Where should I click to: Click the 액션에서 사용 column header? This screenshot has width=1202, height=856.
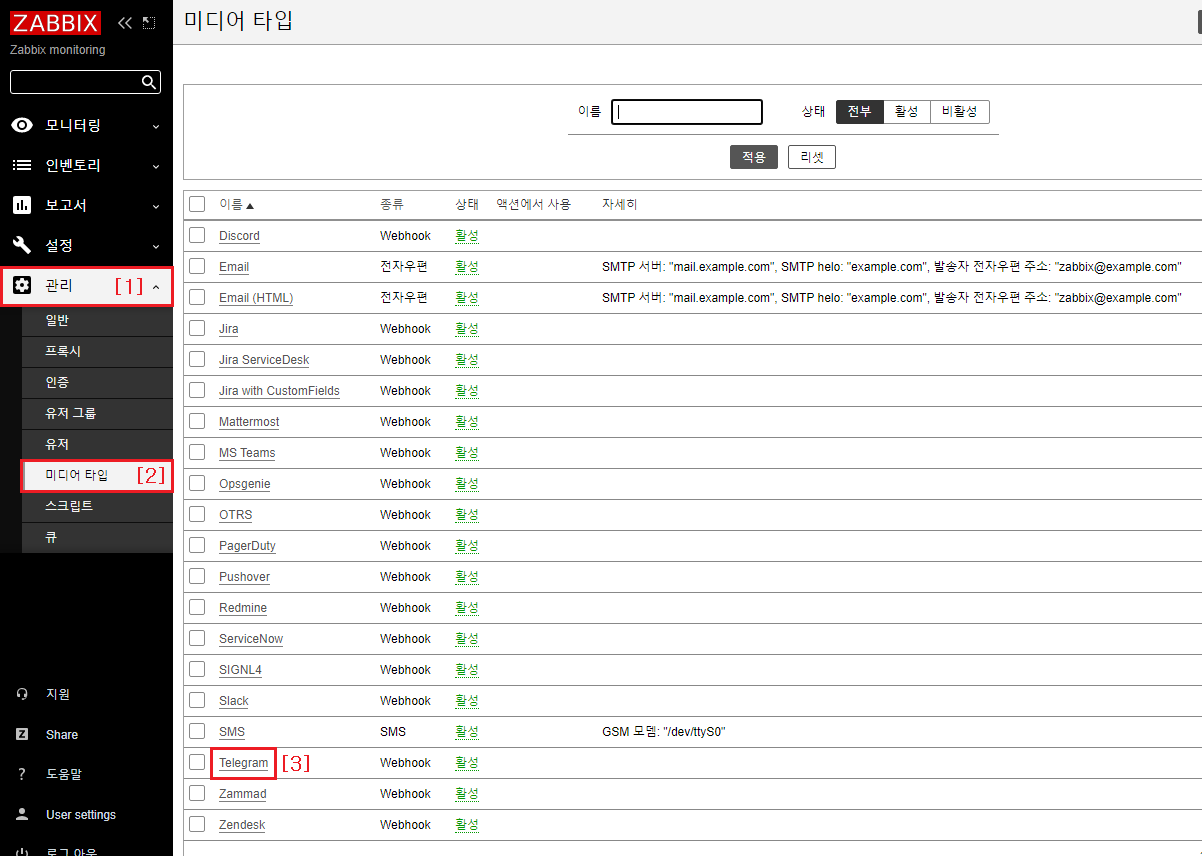(534, 204)
